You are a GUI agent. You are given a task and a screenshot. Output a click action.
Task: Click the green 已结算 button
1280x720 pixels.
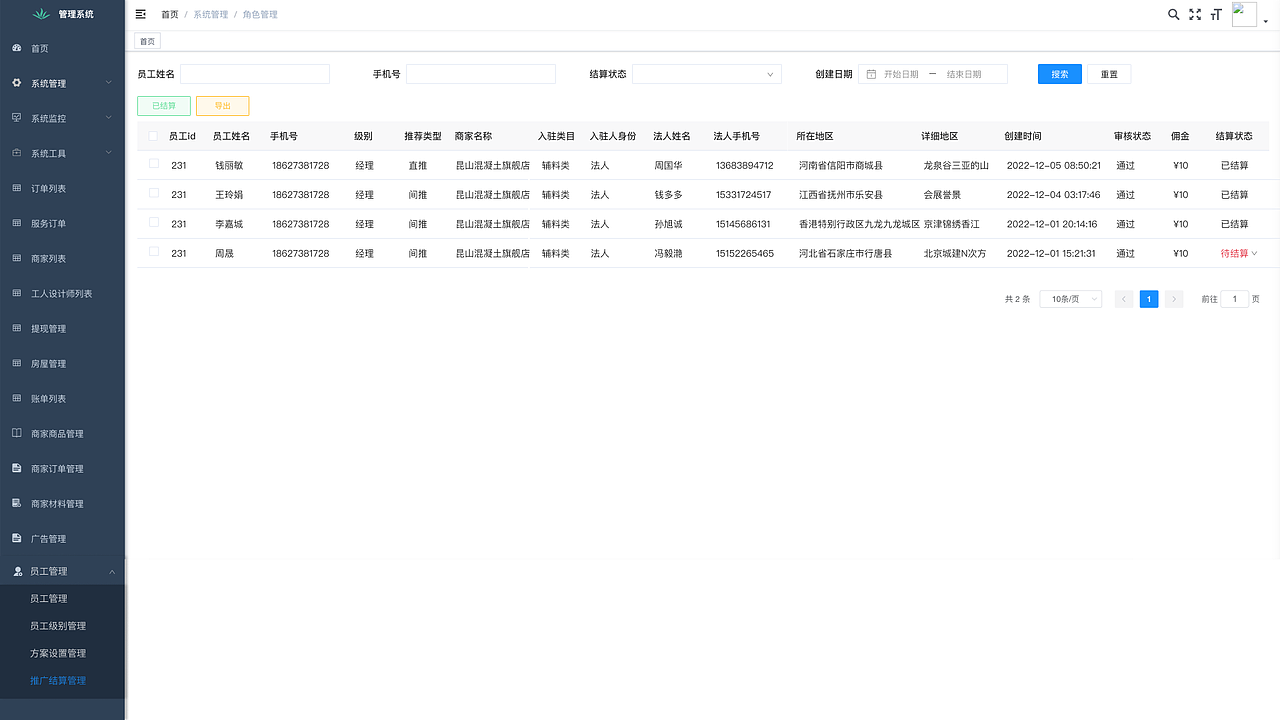point(164,105)
